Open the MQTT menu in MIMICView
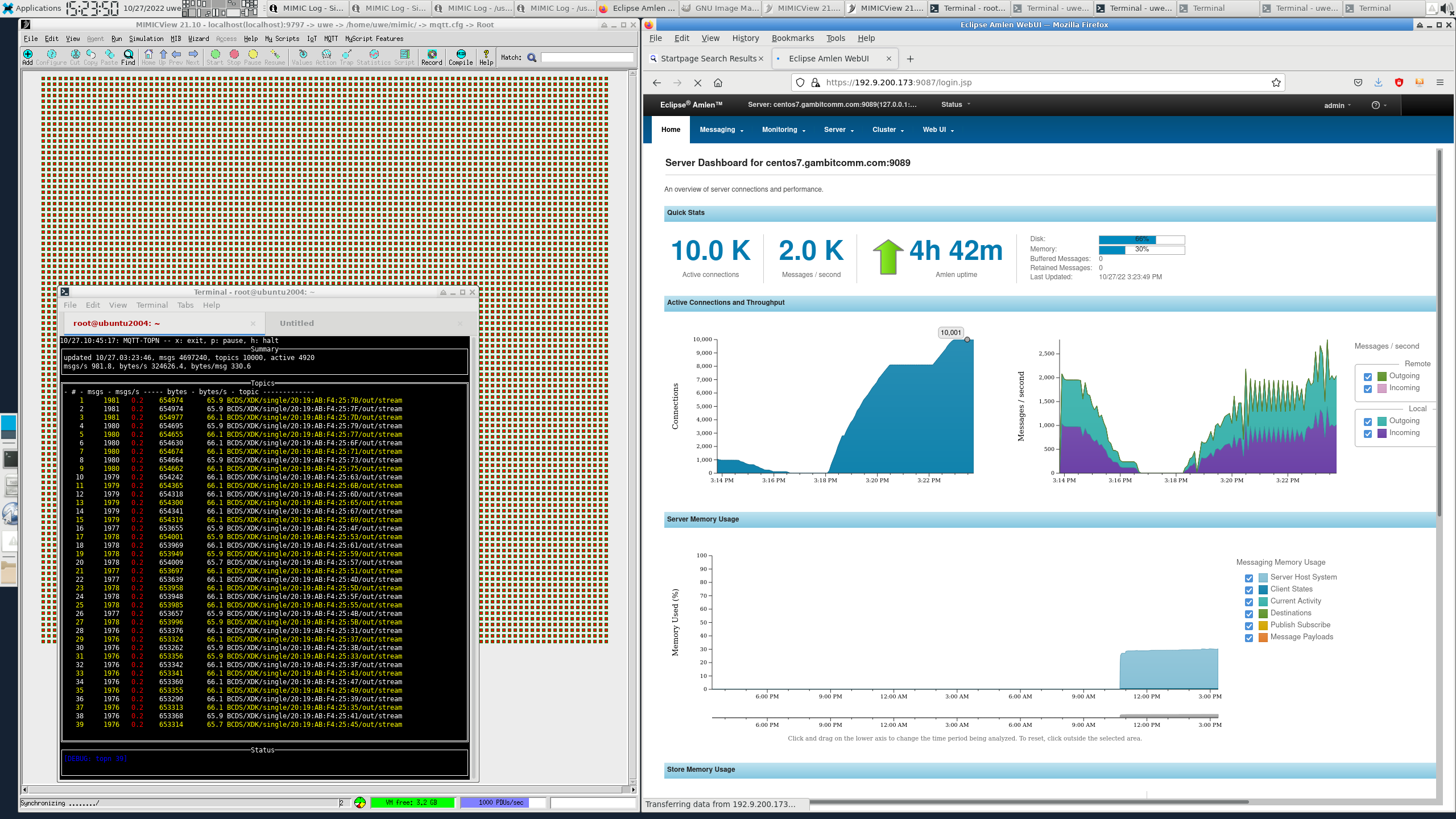The width and height of the screenshot is (1456, 819). (x=331, y=39)
